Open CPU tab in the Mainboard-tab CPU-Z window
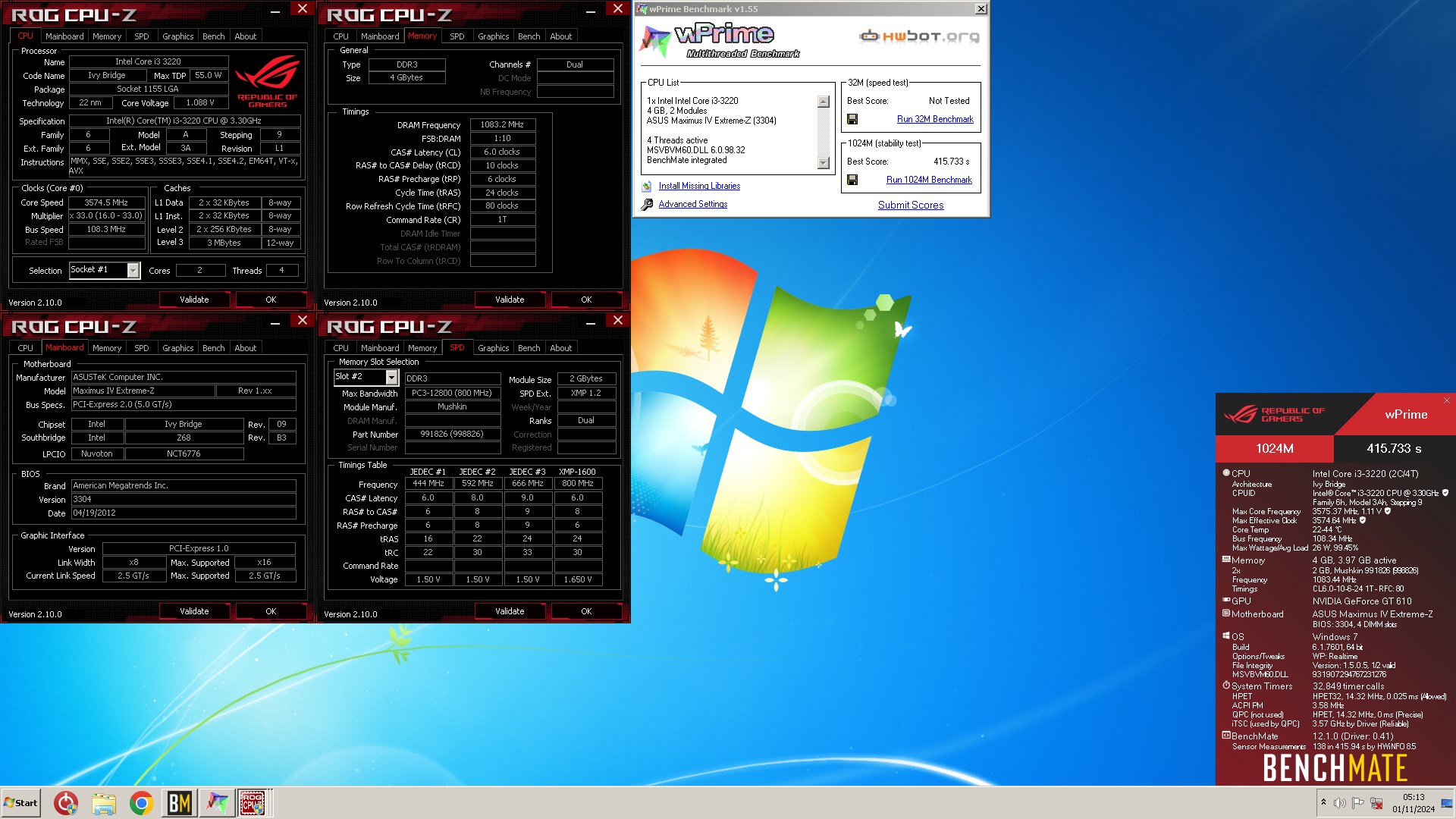This screenshot has width=1456, height=819. (25, 348)
